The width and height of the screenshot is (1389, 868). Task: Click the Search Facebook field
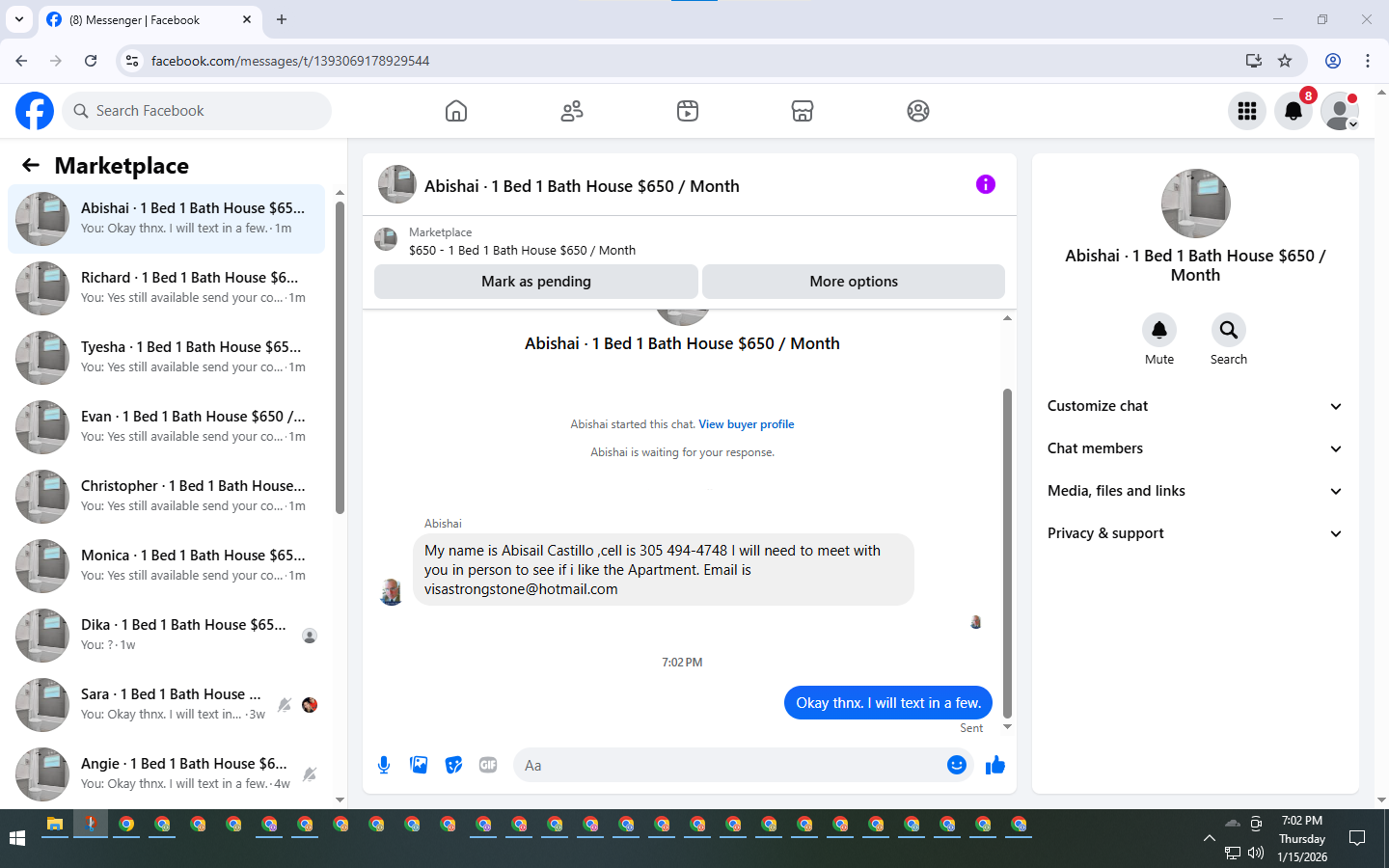[x=197, y=111]
